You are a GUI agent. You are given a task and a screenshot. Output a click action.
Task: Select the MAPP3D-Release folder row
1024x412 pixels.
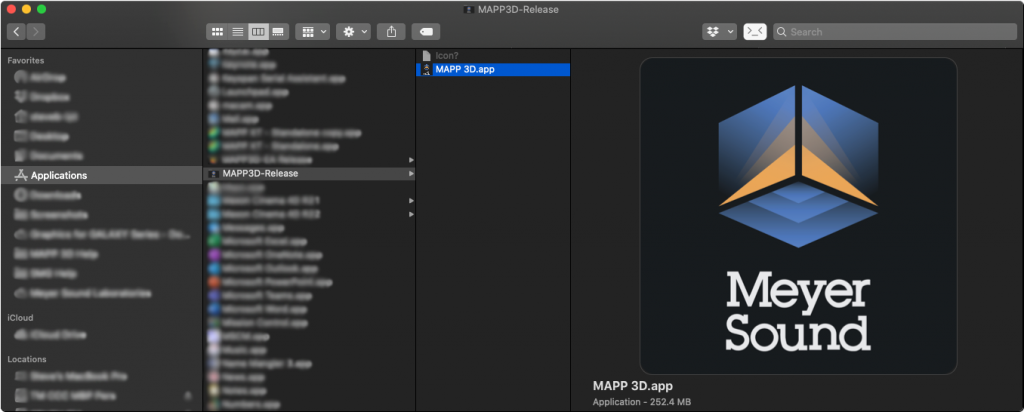click(310, 174)
